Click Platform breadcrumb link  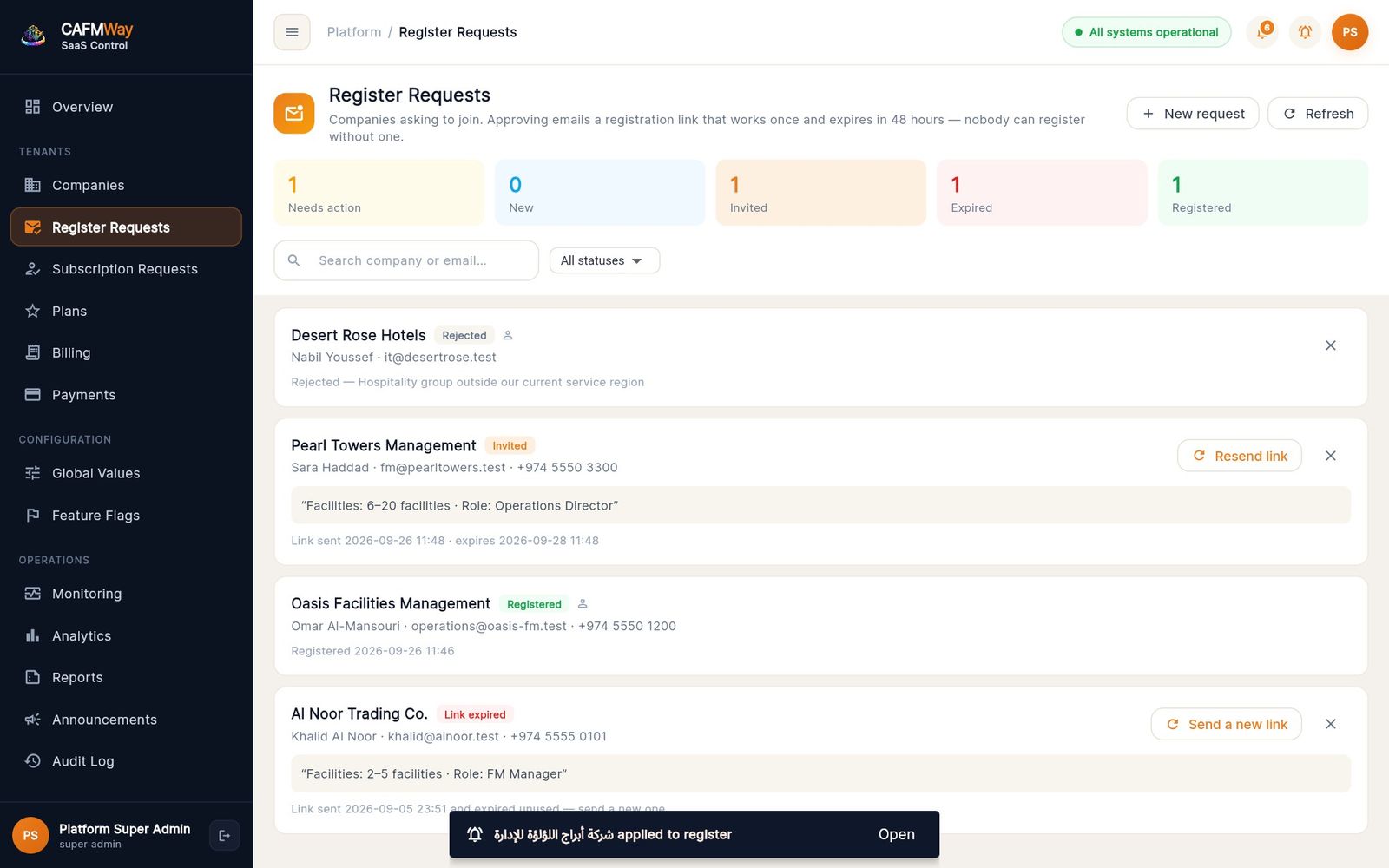point(354,32)
